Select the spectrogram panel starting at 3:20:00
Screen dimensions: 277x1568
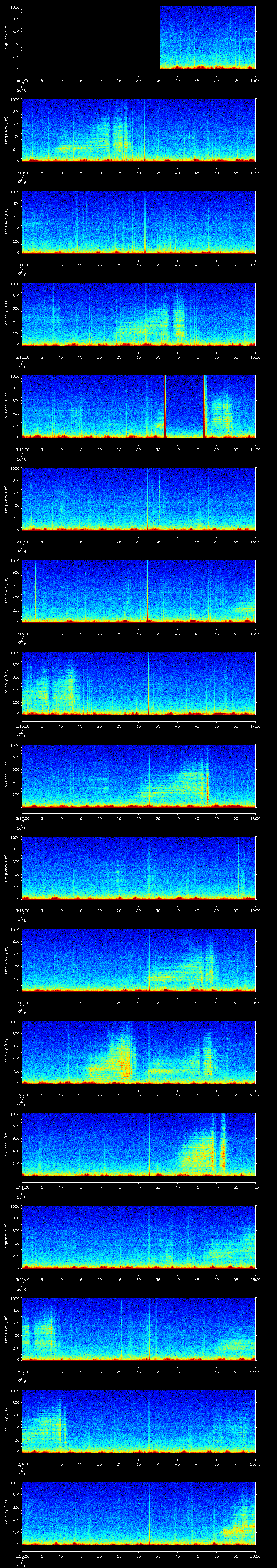pos(139,1052)
